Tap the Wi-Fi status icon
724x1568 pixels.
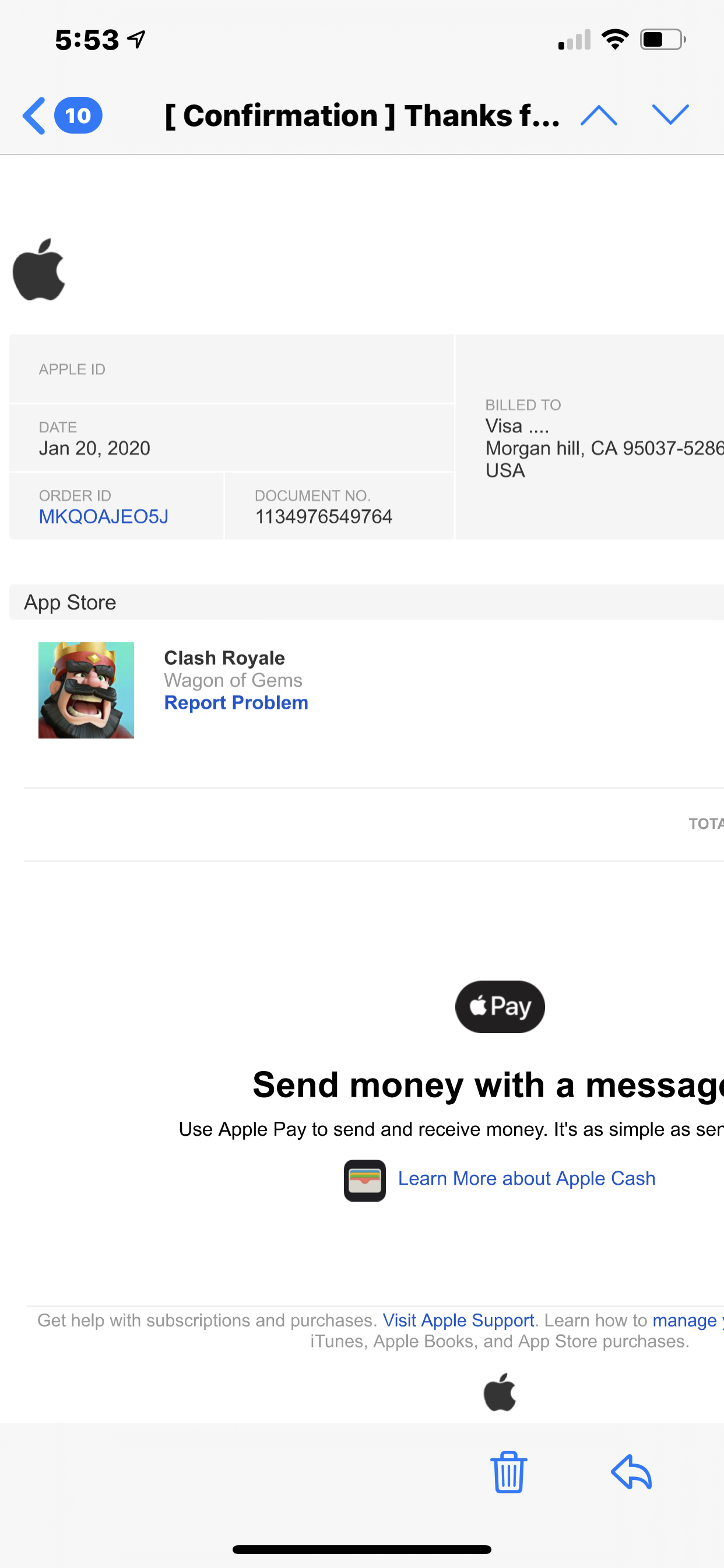pyautogui.click(x=615, y=40)
